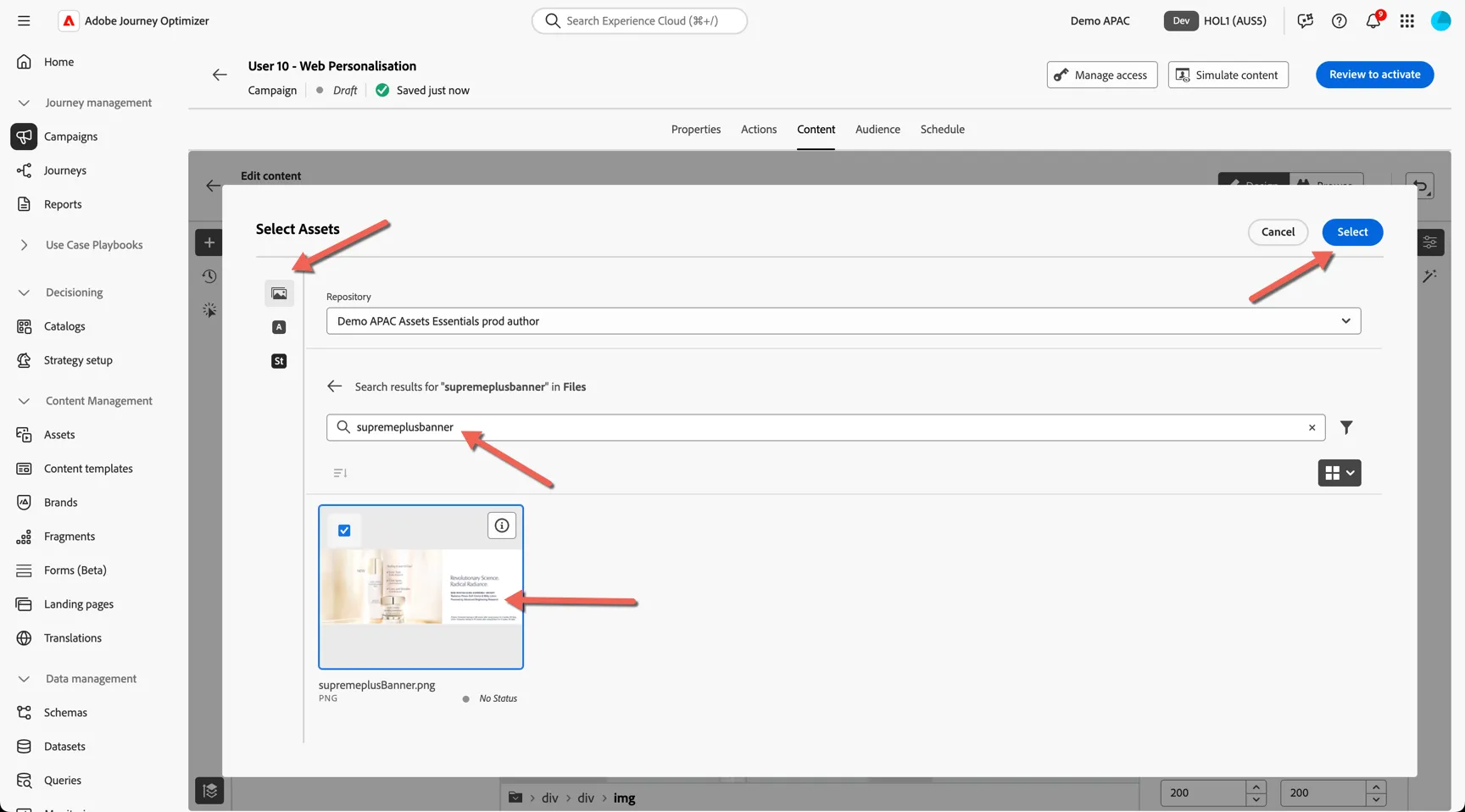Viewport: 1465px width, 812px height.
Task: Click the blue Select button
Action: coord(1352,232)
